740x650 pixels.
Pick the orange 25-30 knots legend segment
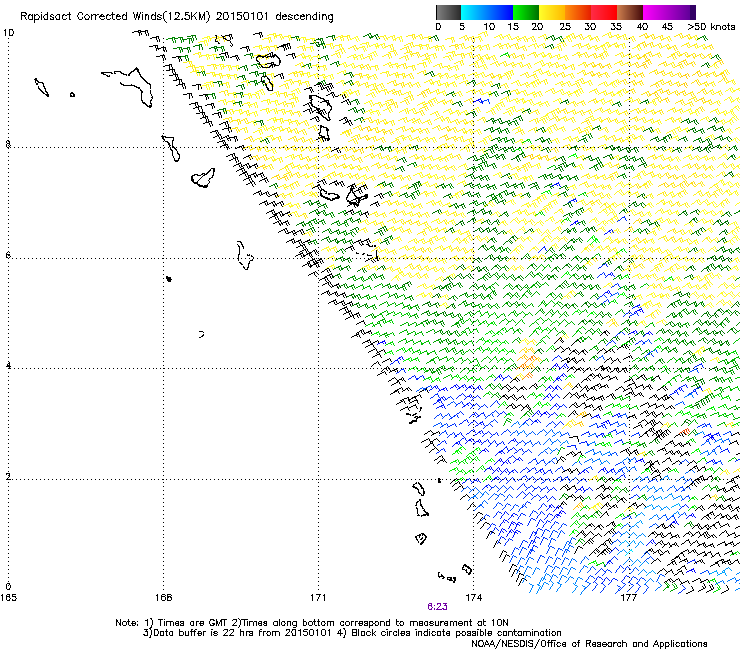tap(578, 12)
